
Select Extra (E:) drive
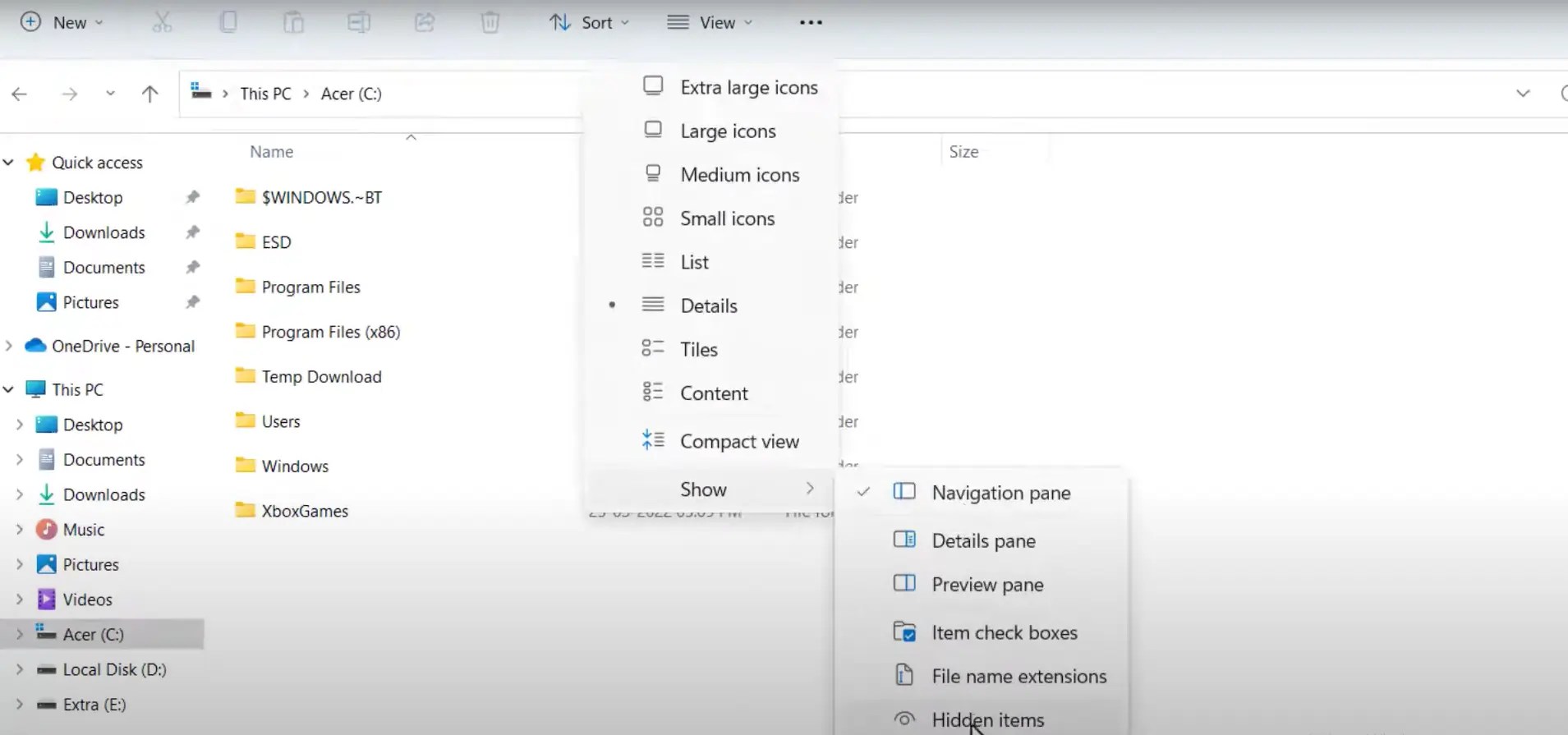(83, 705)
